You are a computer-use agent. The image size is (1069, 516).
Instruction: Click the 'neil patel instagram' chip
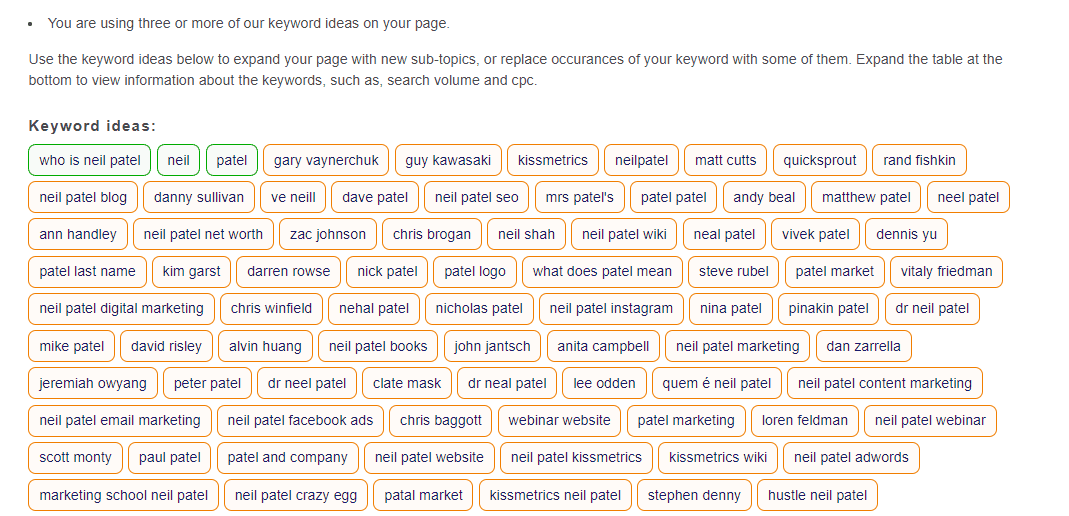coord(611,308)
